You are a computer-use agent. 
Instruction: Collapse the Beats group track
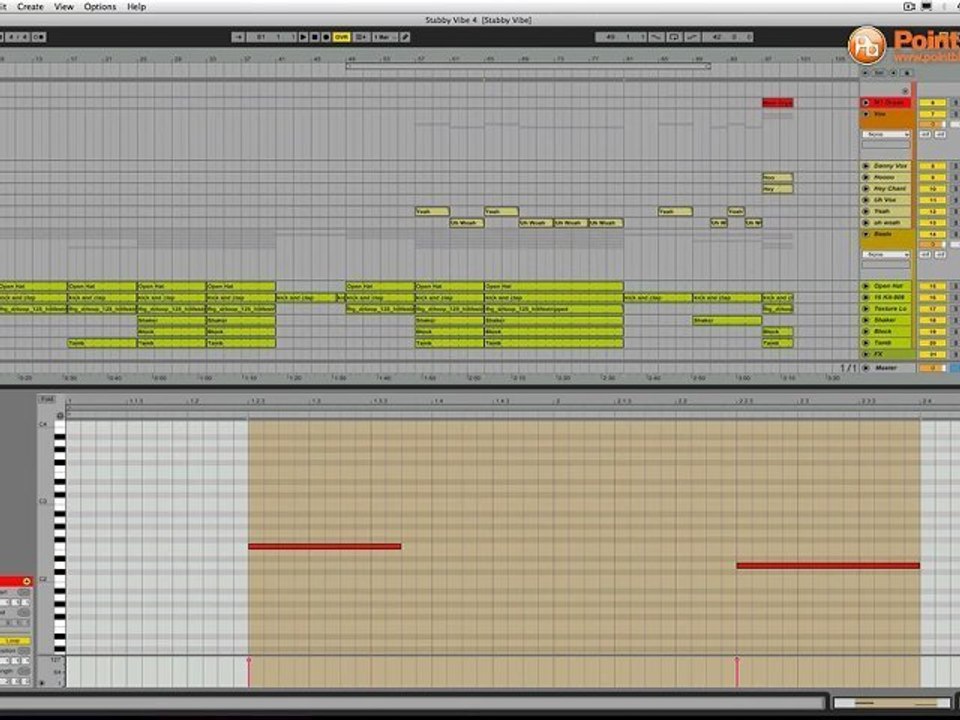(x=866, y=234)
